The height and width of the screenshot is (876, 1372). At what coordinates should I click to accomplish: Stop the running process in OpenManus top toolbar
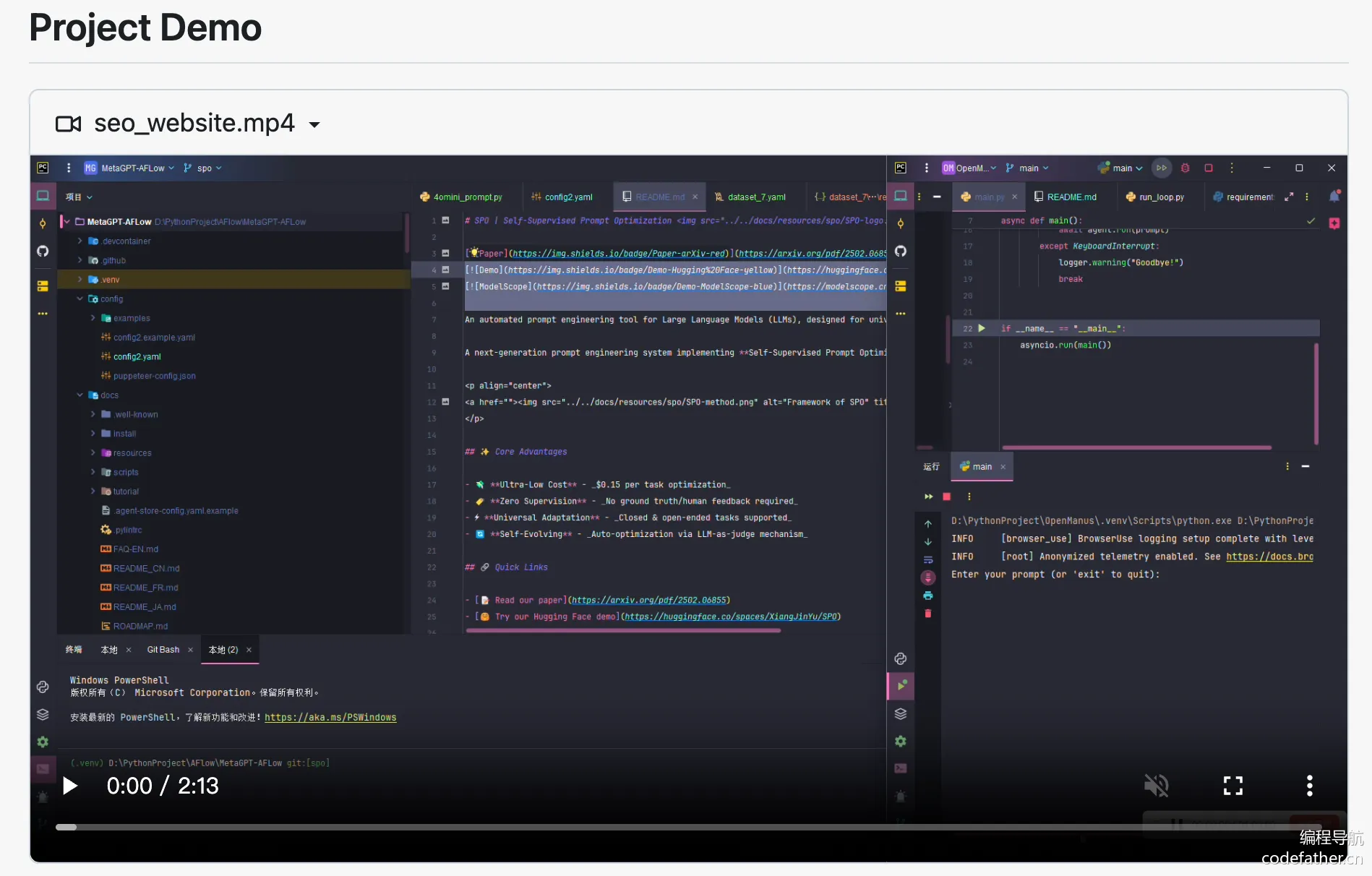[1208, 168]
